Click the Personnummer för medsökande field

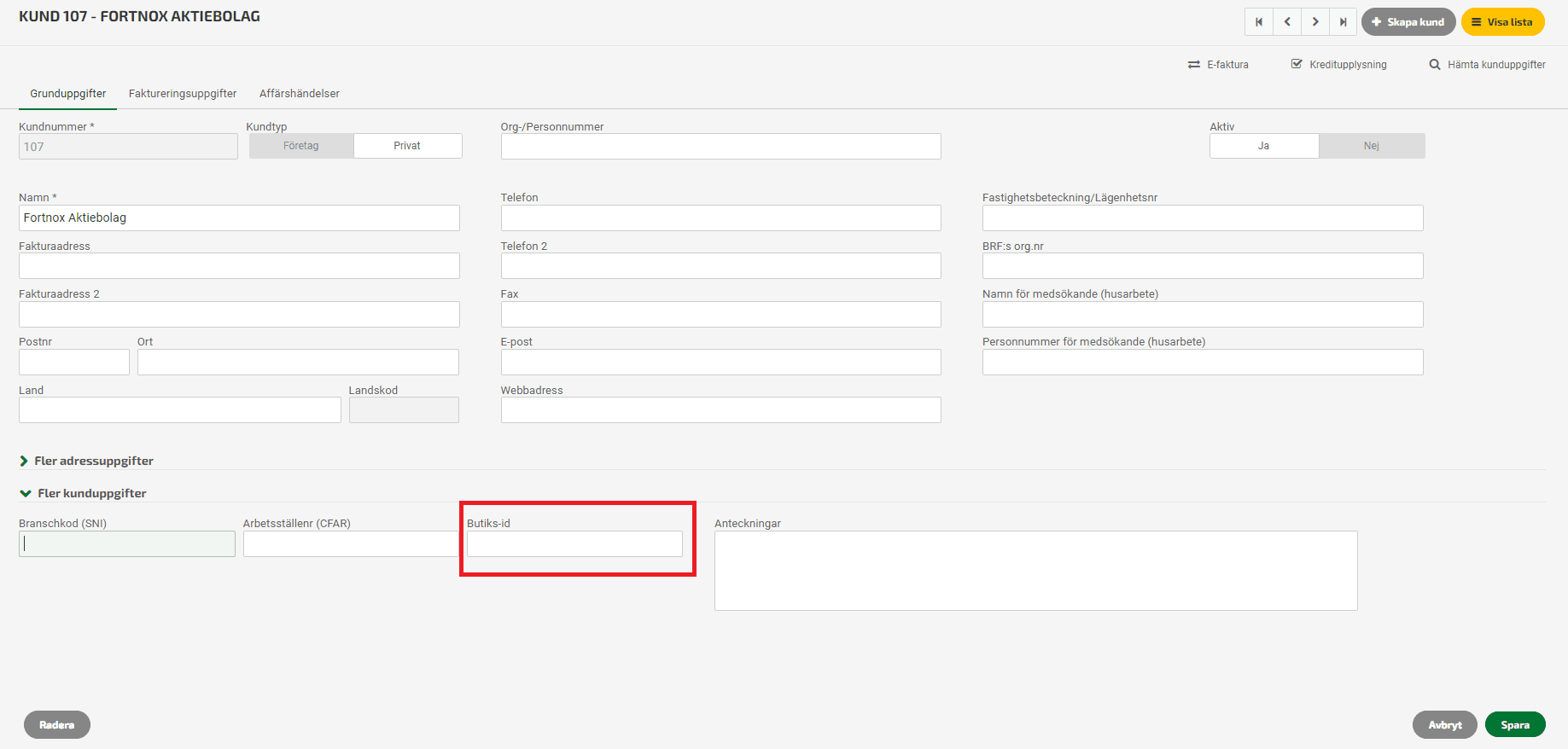(1203, 362)
